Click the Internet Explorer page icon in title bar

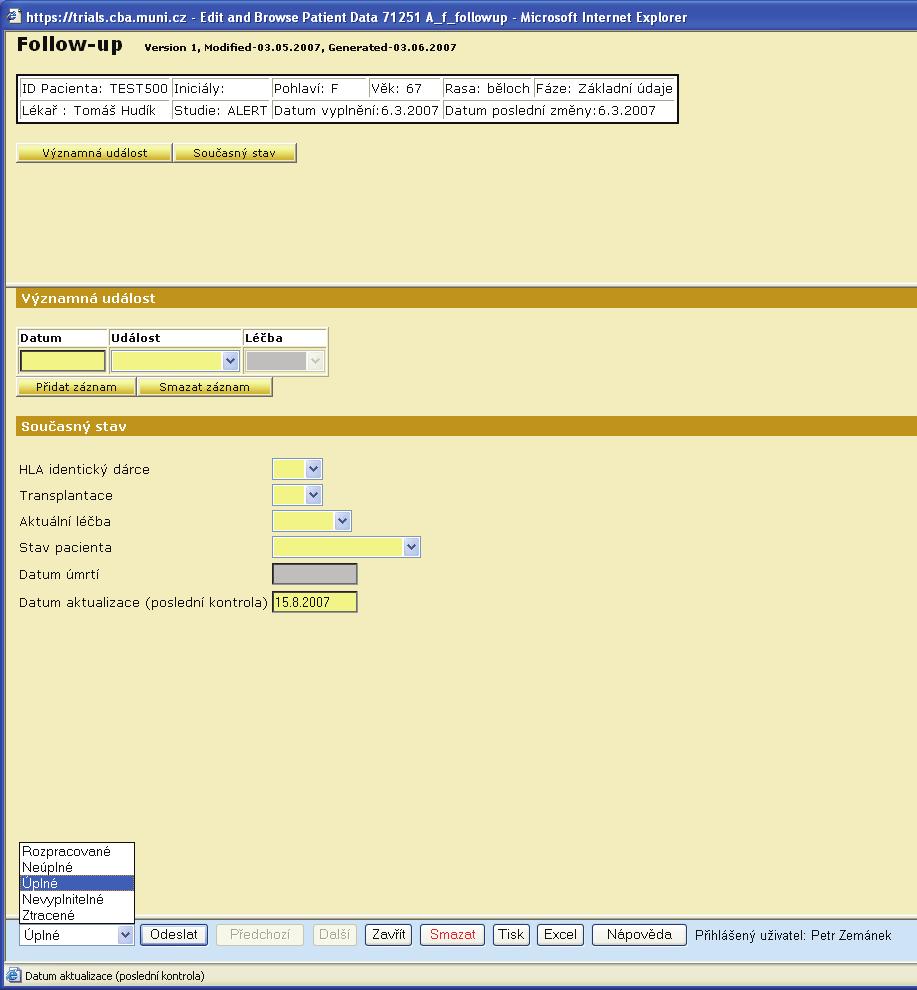point(14,16)
